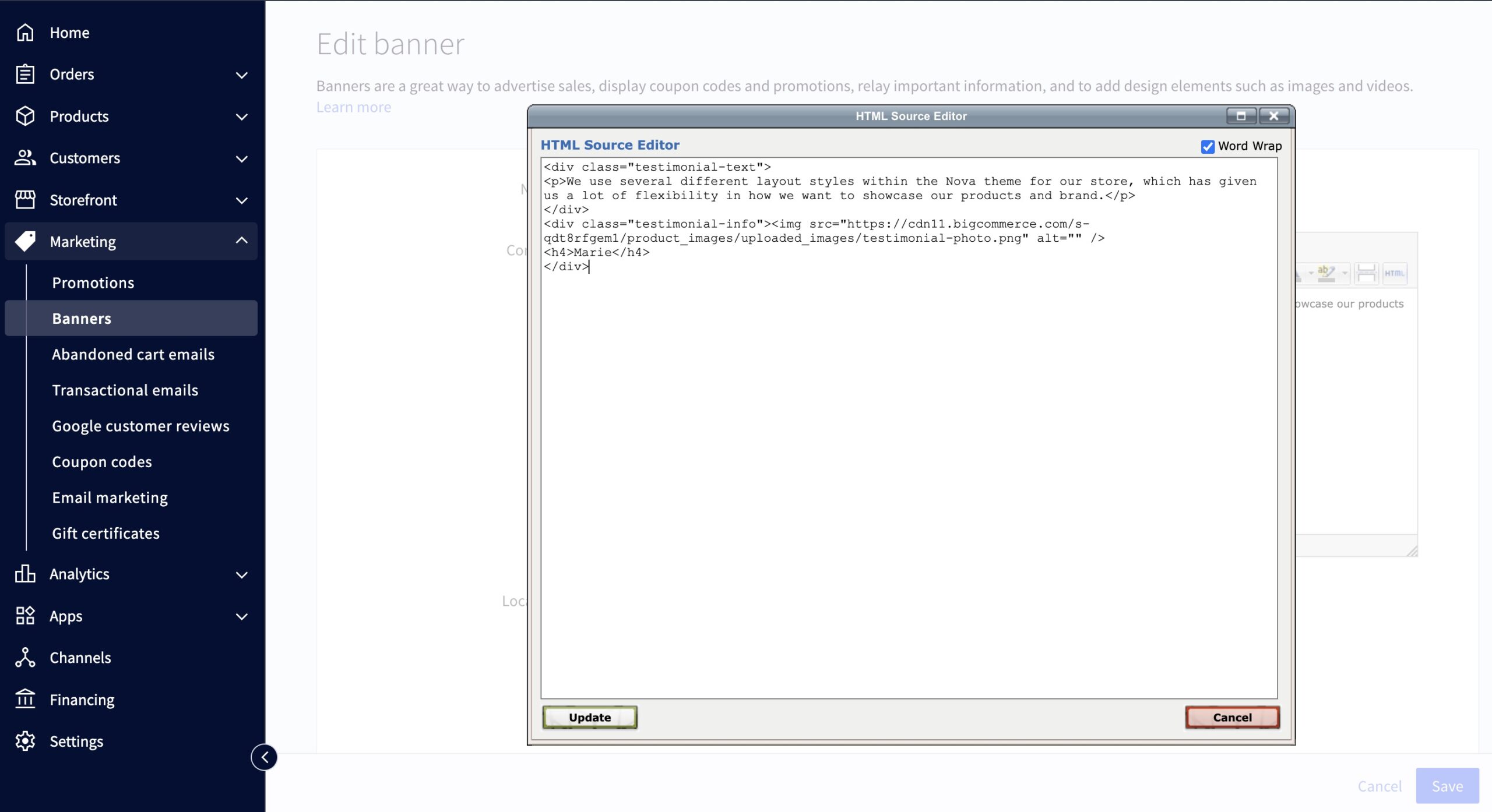The width and height of the screenshot is (1492, 812).
Task: Click the Home icon in sidebar
Action: pyautogui.click(x=25, y=33)
